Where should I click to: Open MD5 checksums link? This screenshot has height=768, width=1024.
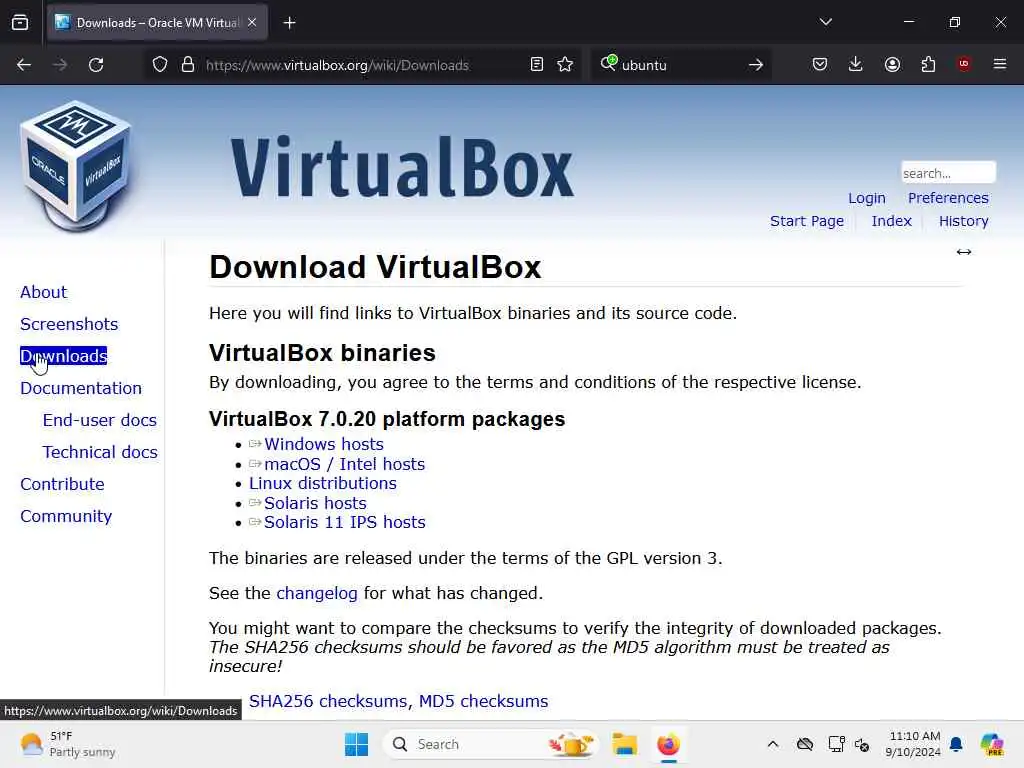click(x=483, y=701)
